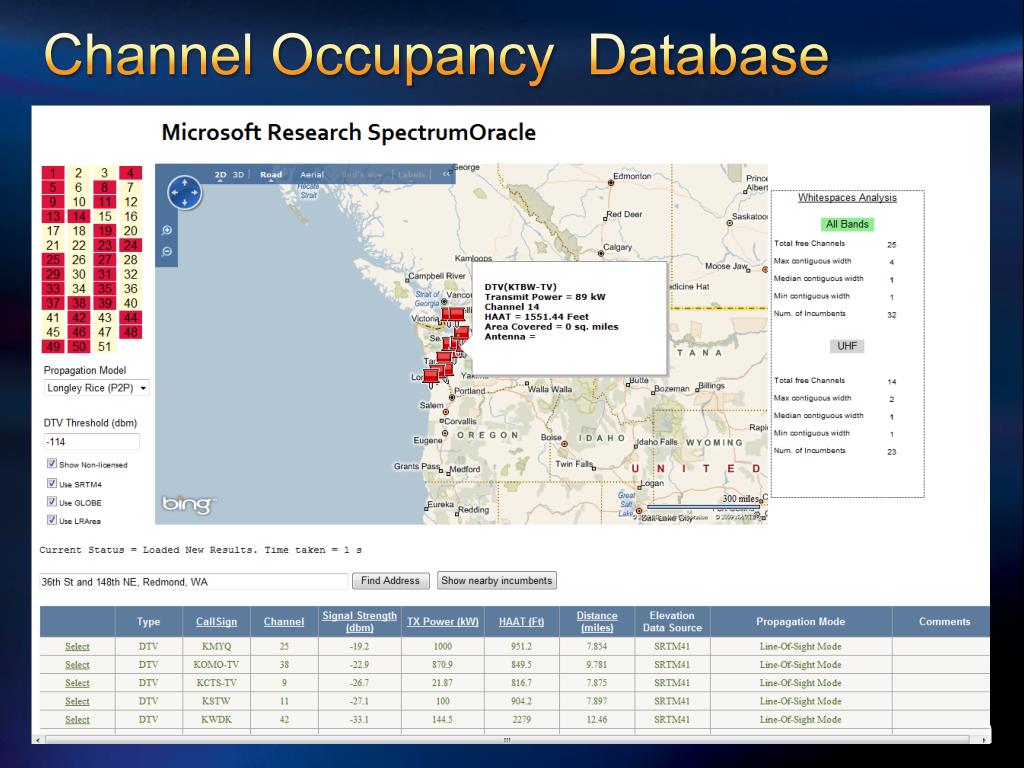Select the Road map style
The height and width of the screenshot is (768, 1024).
(x=271, y=174)
